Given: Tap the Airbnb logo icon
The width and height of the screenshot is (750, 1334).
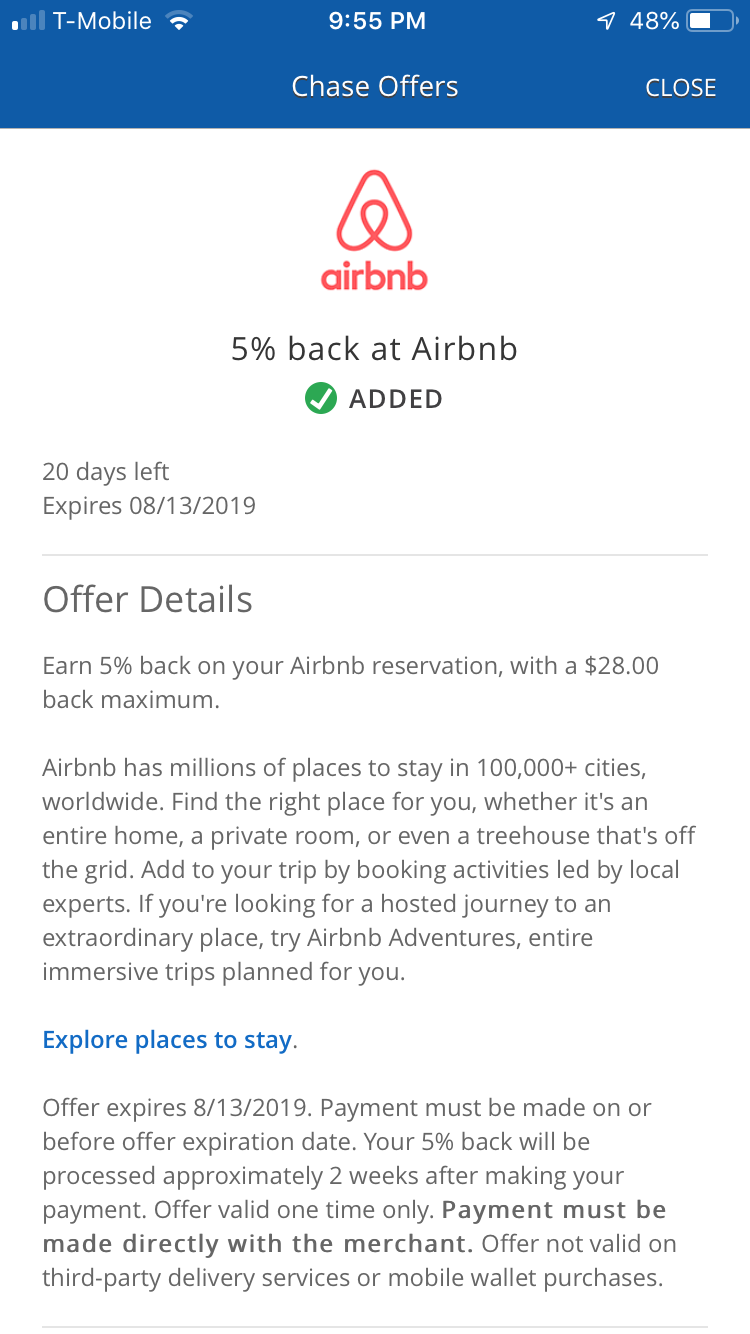Looking at the screenshot, I should (374, 210).
